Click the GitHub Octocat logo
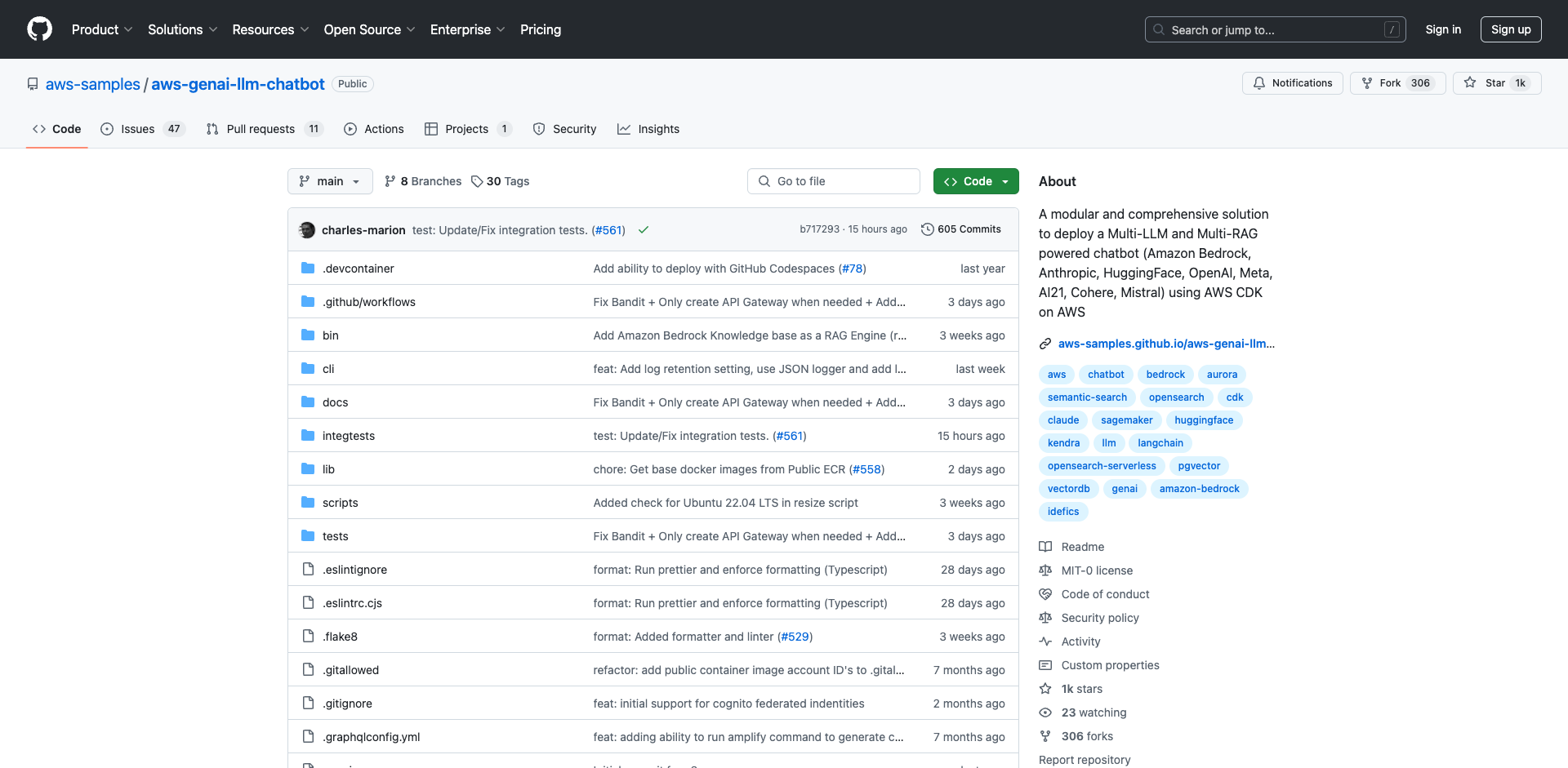Screen dimensions: 1568x768 tap(39, 29)
